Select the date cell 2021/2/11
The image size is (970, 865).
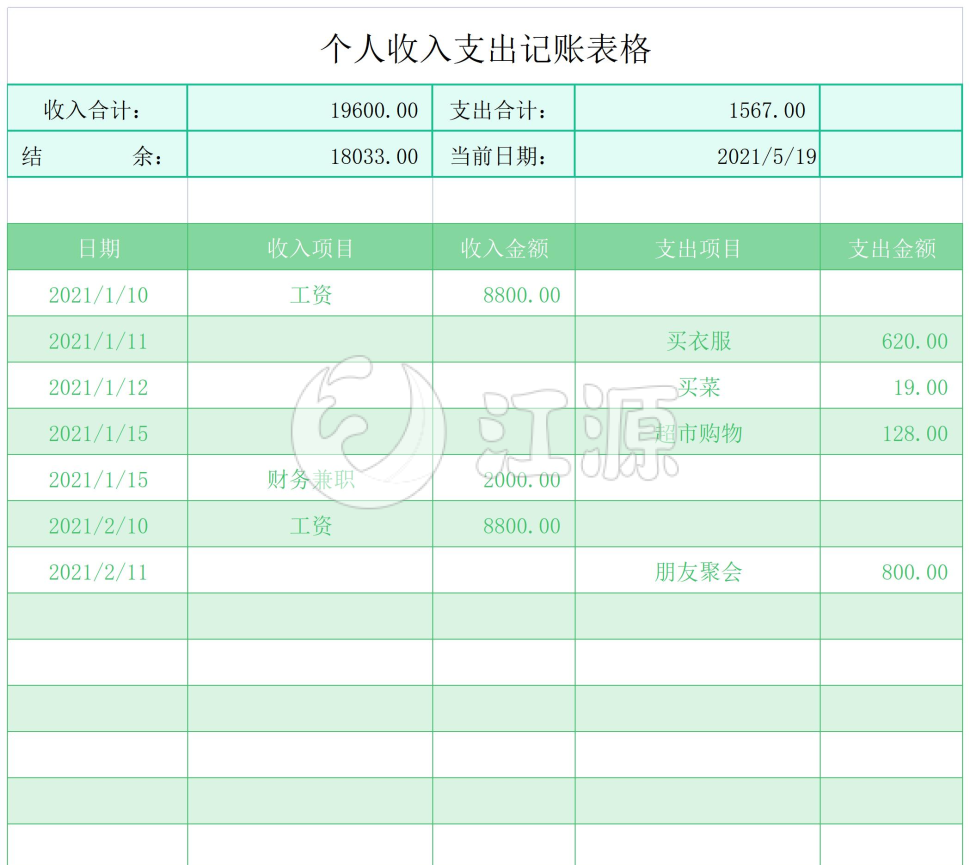point(97,570)
